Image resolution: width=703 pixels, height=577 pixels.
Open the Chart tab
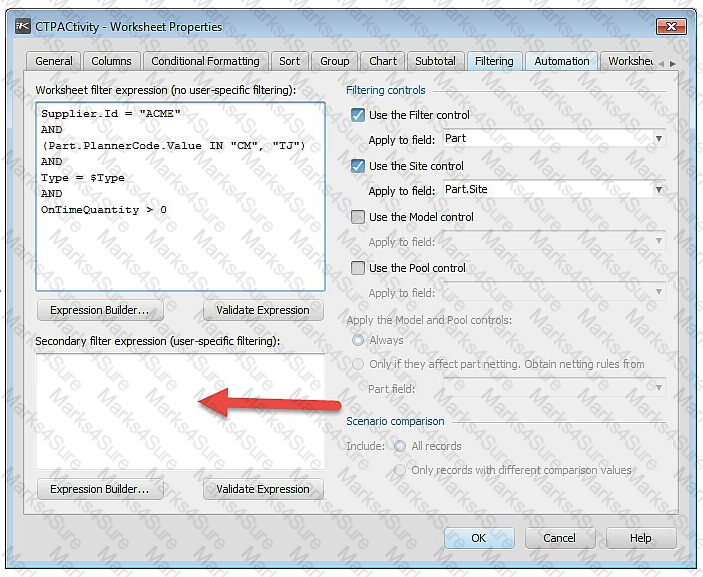pos(383,61)
